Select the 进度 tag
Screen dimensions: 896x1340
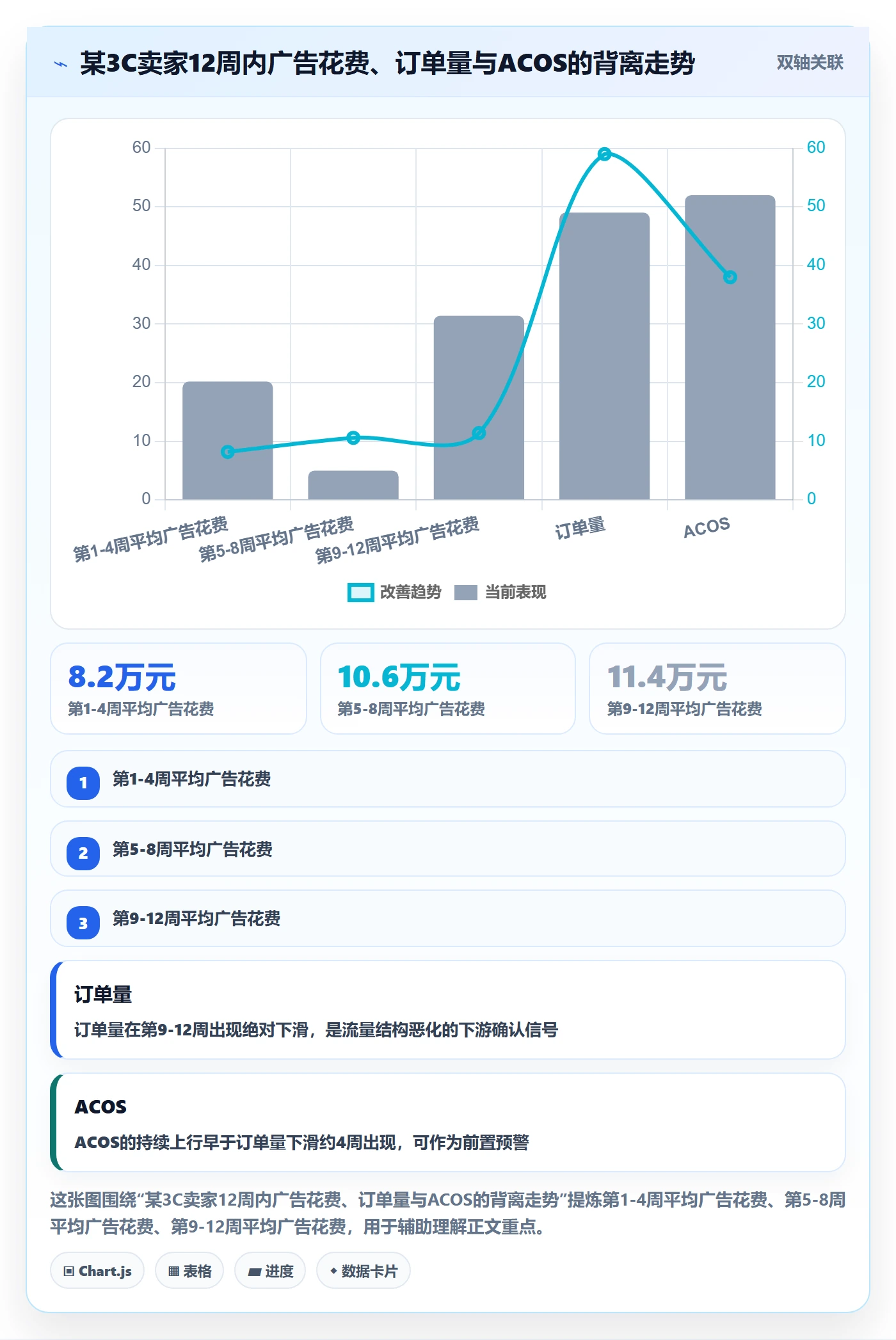point(270,1271)
